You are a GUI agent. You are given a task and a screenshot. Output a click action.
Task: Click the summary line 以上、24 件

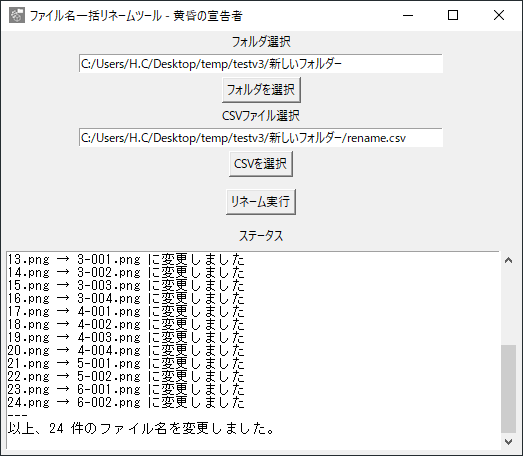pos(141,428)
